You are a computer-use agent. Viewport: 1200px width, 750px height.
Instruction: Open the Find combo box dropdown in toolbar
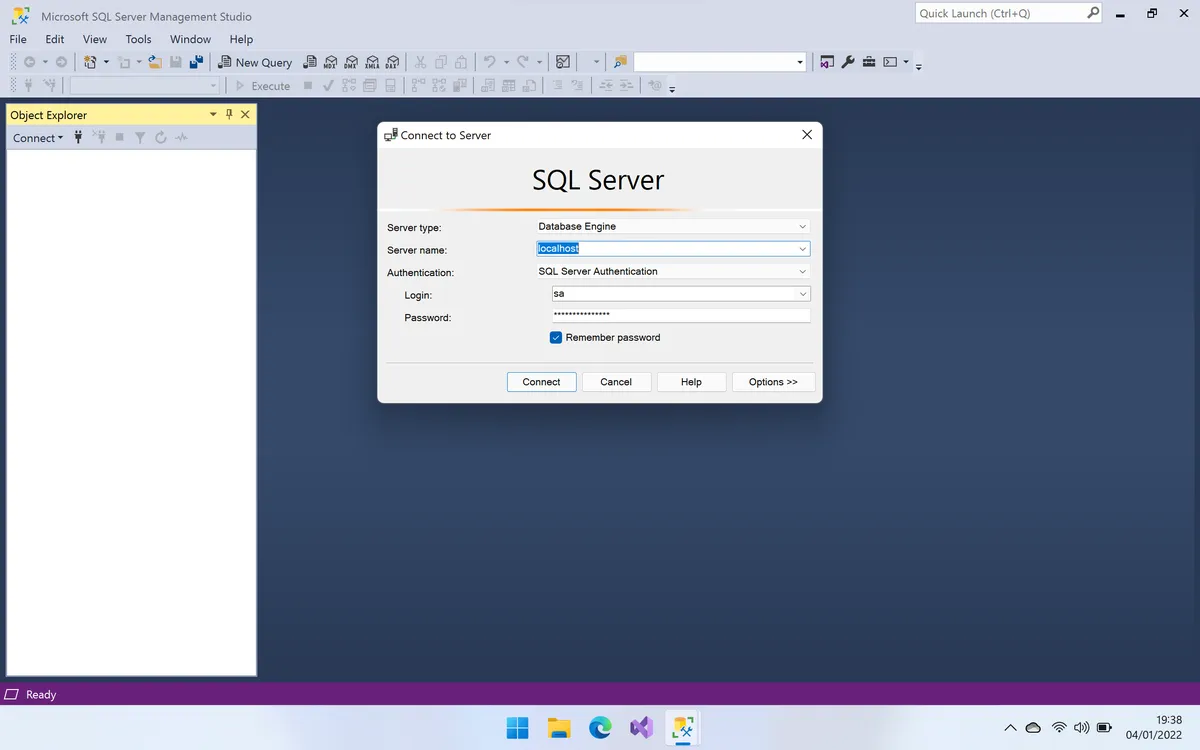click(x=800, y=62)
